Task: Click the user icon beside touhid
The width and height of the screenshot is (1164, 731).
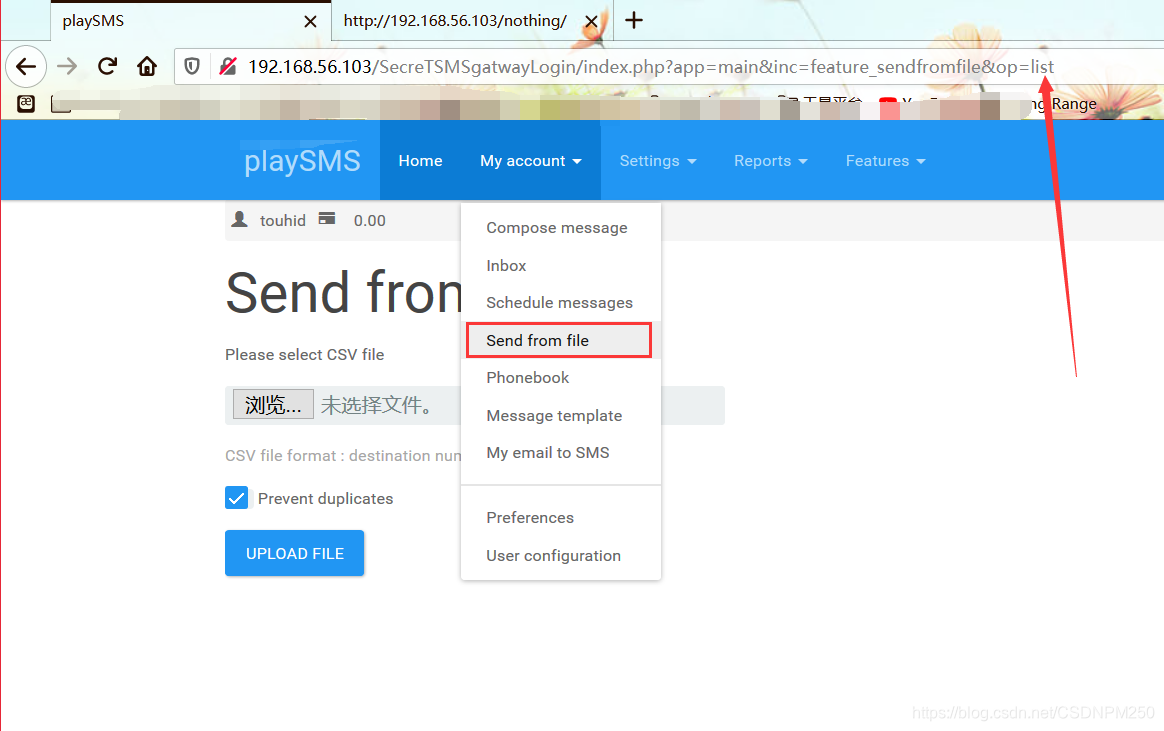Action: (240, 219)
